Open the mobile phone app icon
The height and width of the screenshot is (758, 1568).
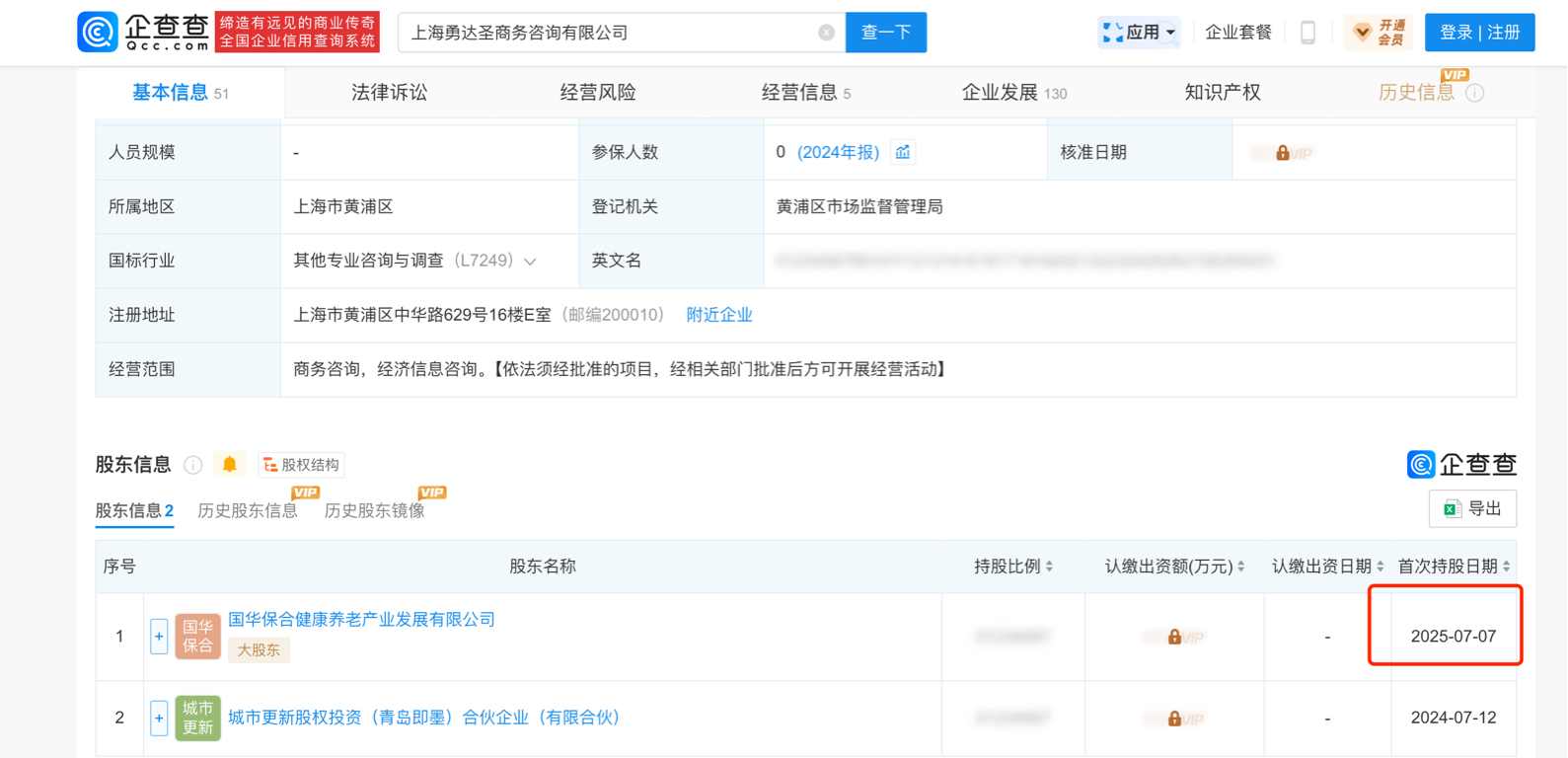[x=1307, y=33]
